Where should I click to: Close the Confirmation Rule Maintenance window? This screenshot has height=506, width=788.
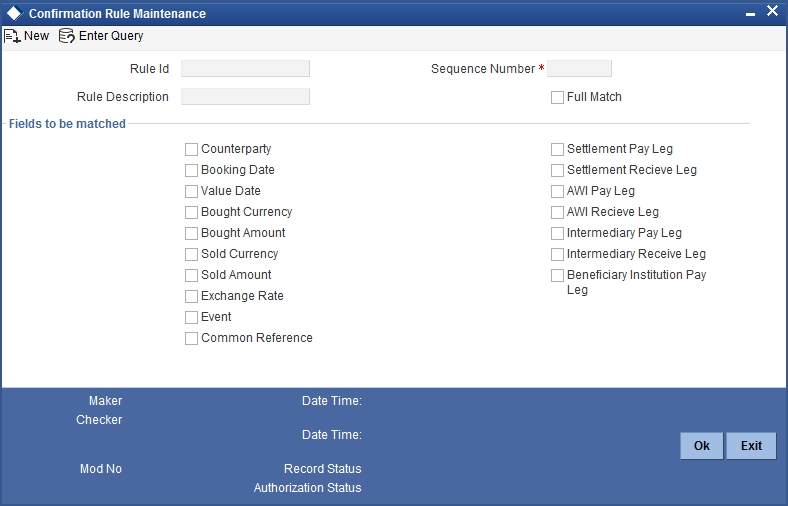click(x=772, y=12)
